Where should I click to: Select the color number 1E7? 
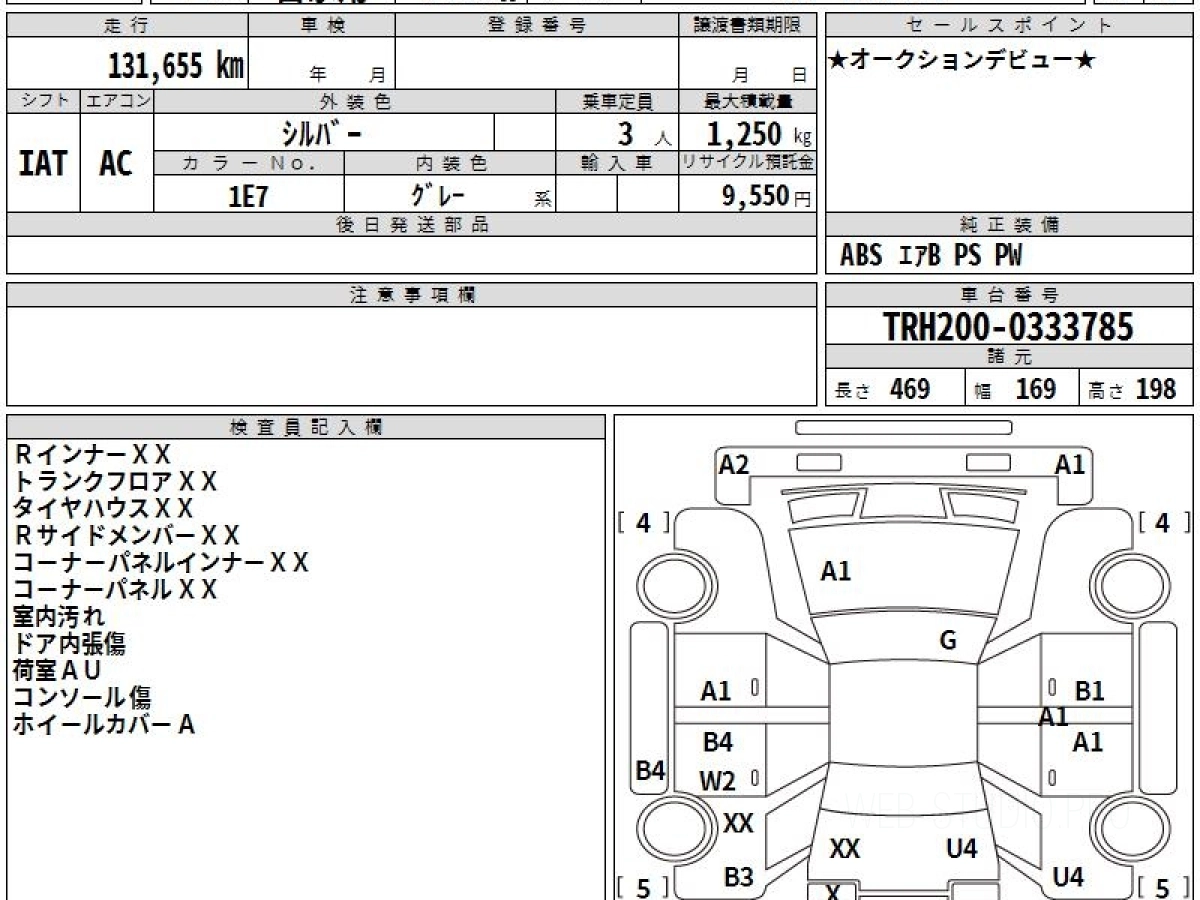[x=248, y=196]
